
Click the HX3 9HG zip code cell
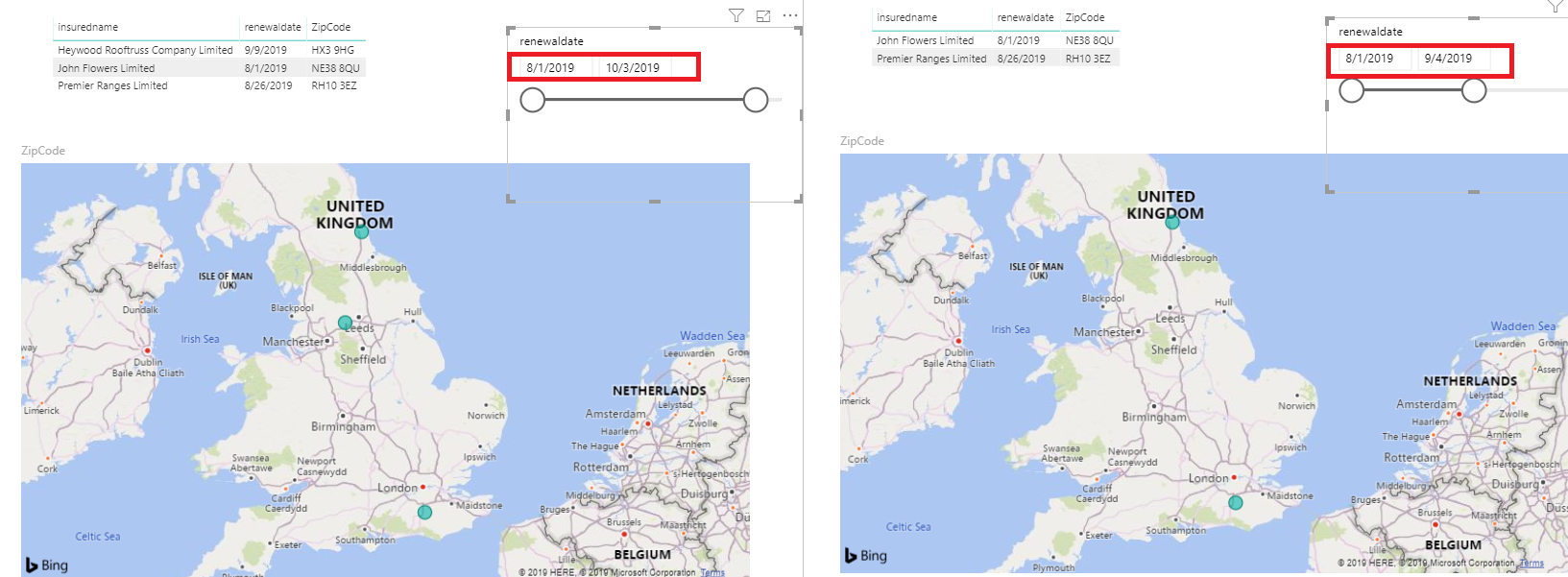(x=333, y=50)
